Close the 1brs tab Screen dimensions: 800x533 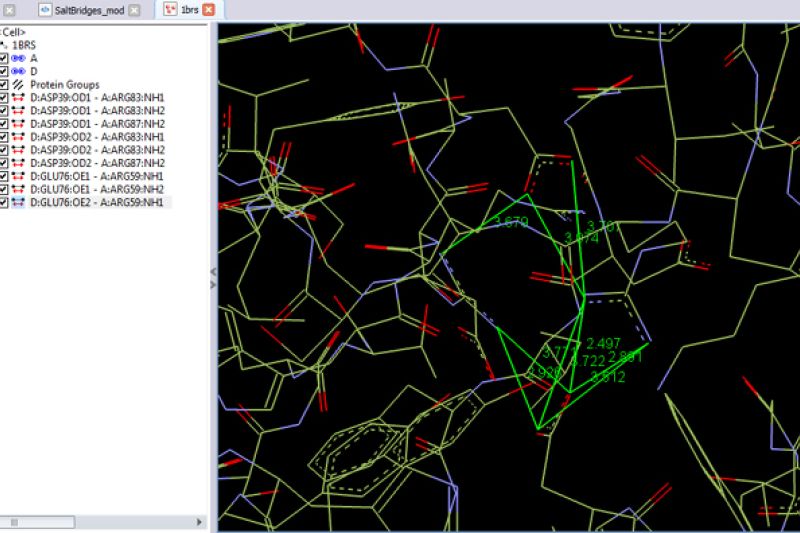tap(208, 10)
